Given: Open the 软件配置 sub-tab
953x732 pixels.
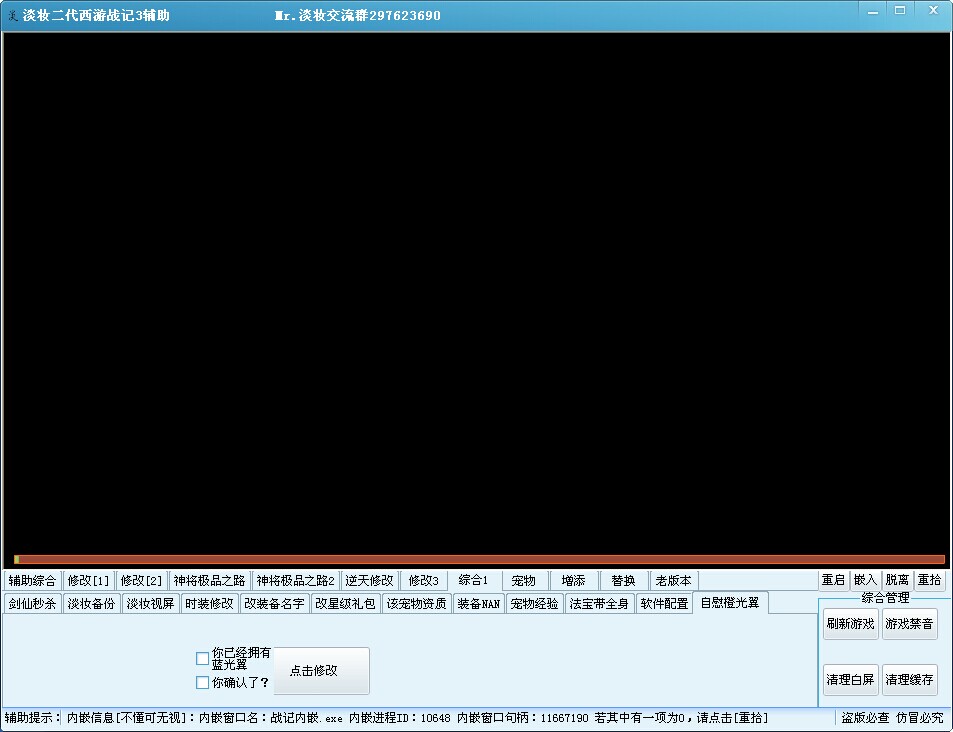Looking at the screenshot, I should pos(664,604).
